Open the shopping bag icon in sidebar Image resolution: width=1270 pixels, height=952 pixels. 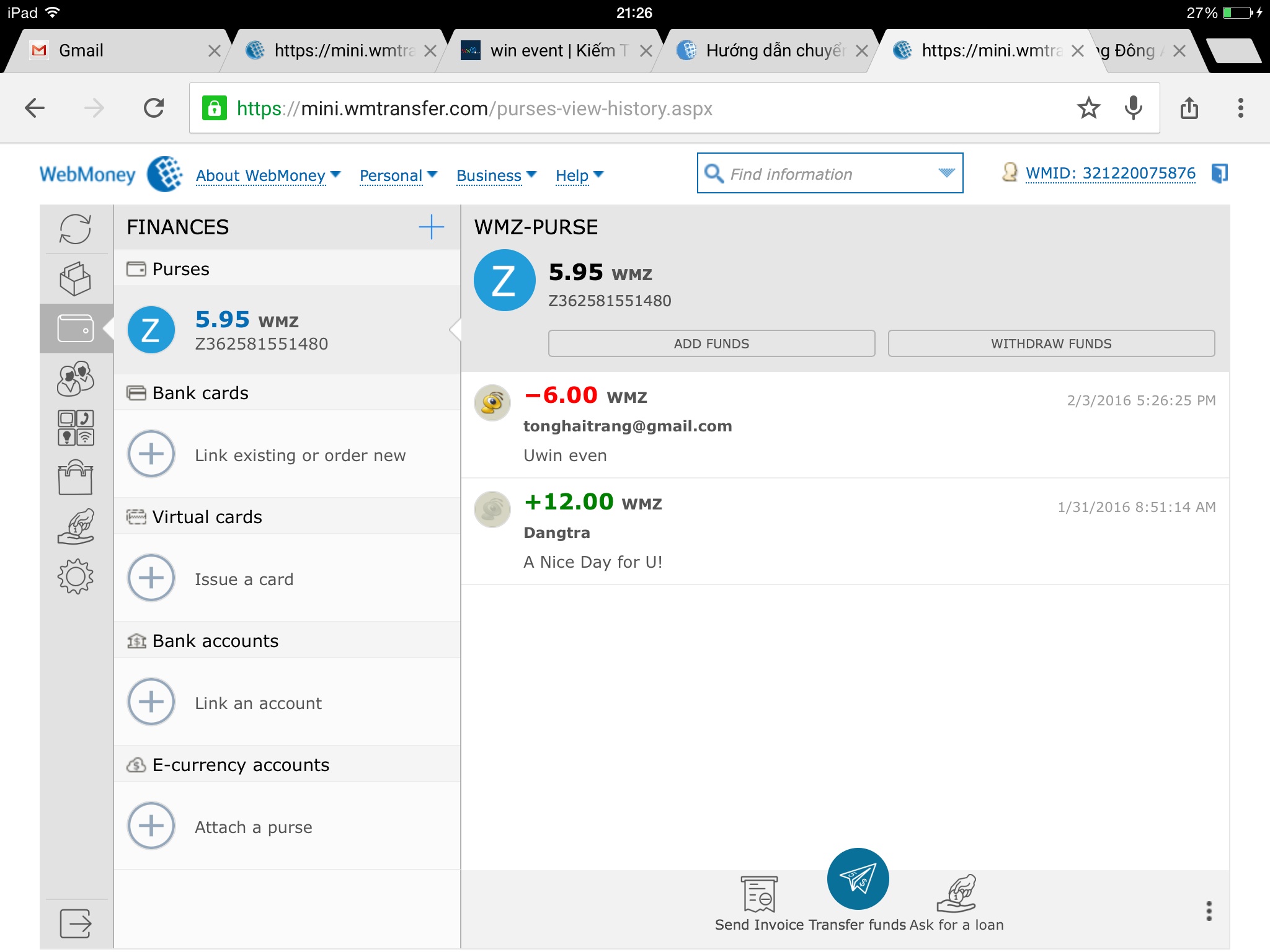click(76, 477)
